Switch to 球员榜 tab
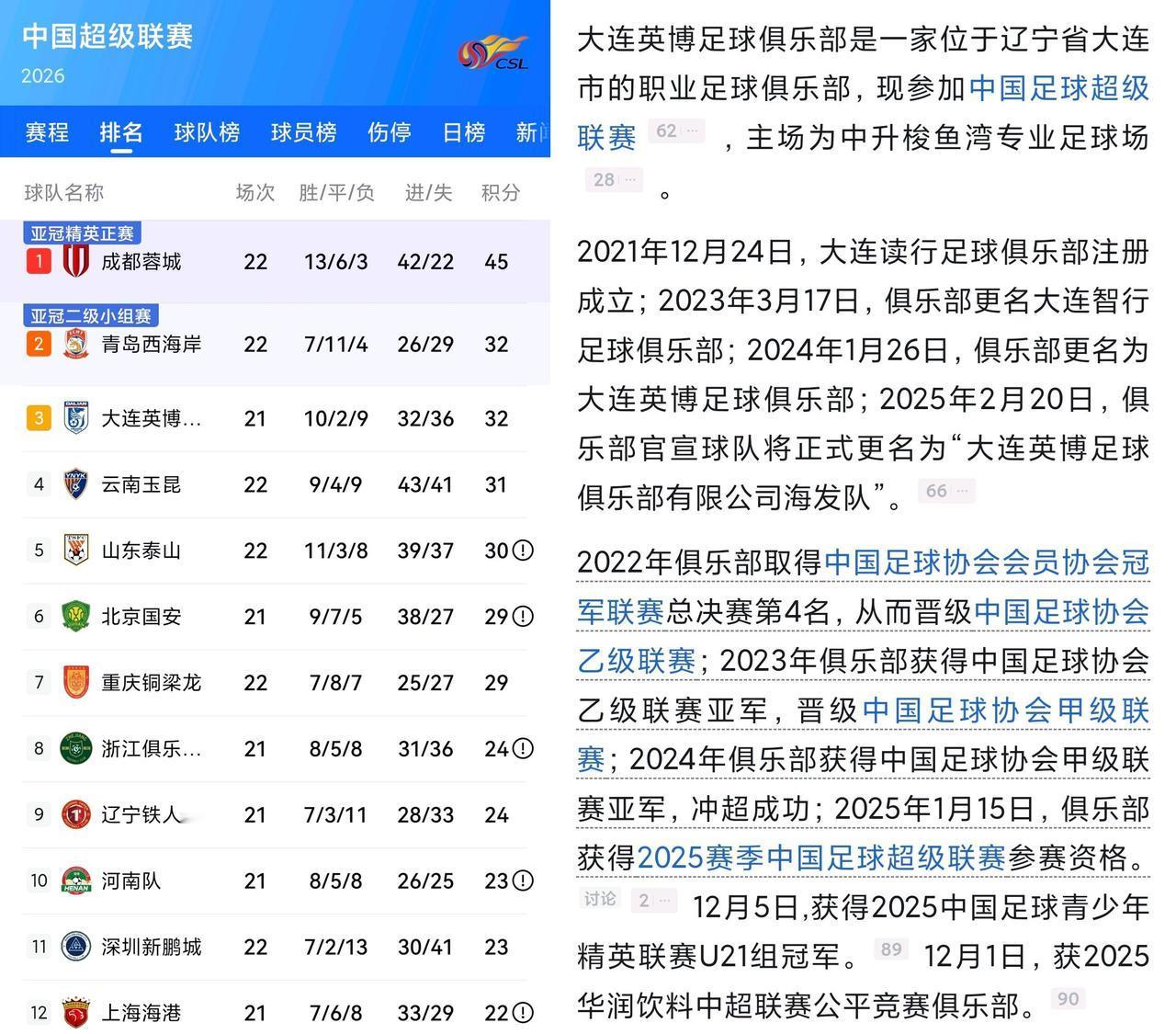This screenshot has height=1034, width=1176. [303, 132]
